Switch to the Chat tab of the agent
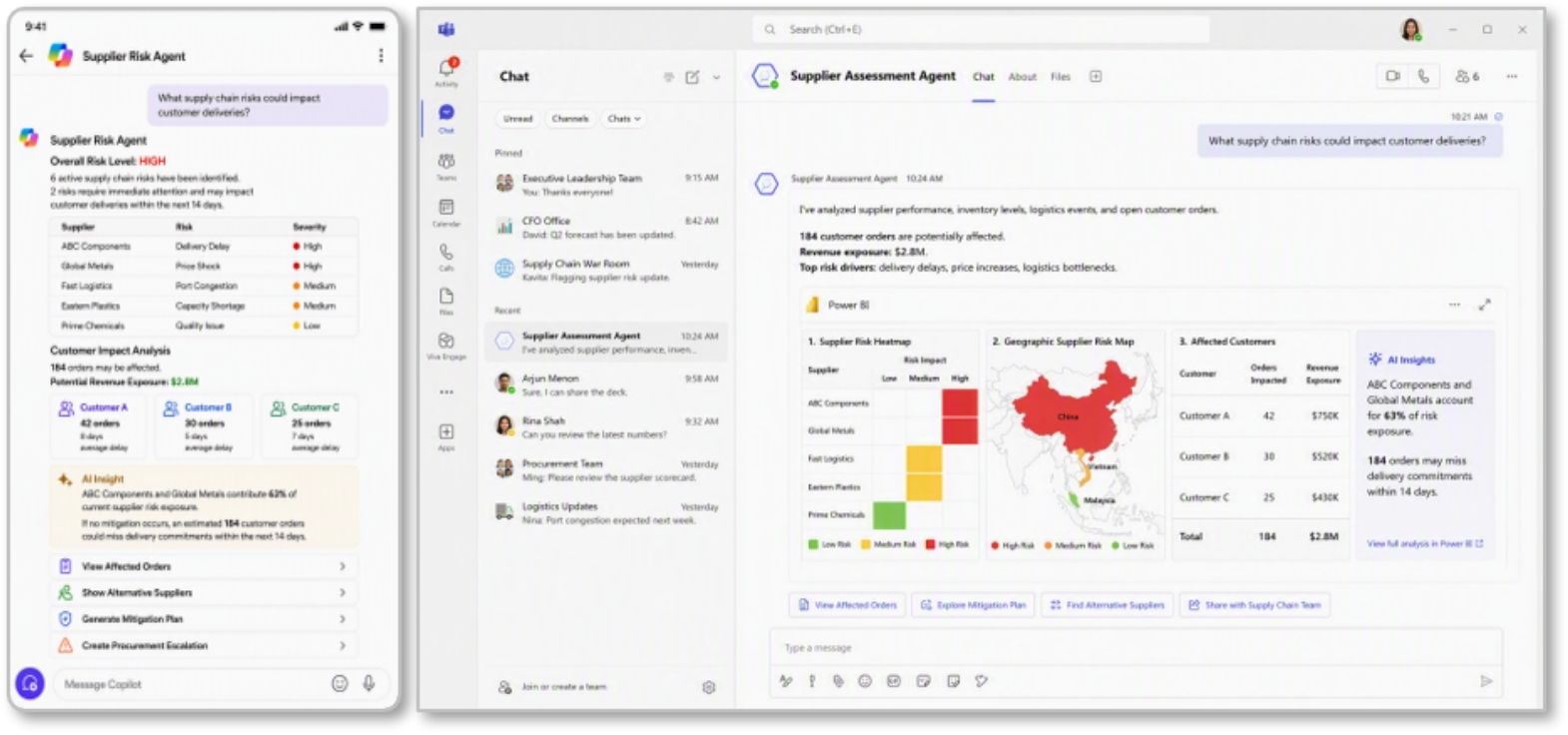The image size is (1568, 735). pos(984,77)
